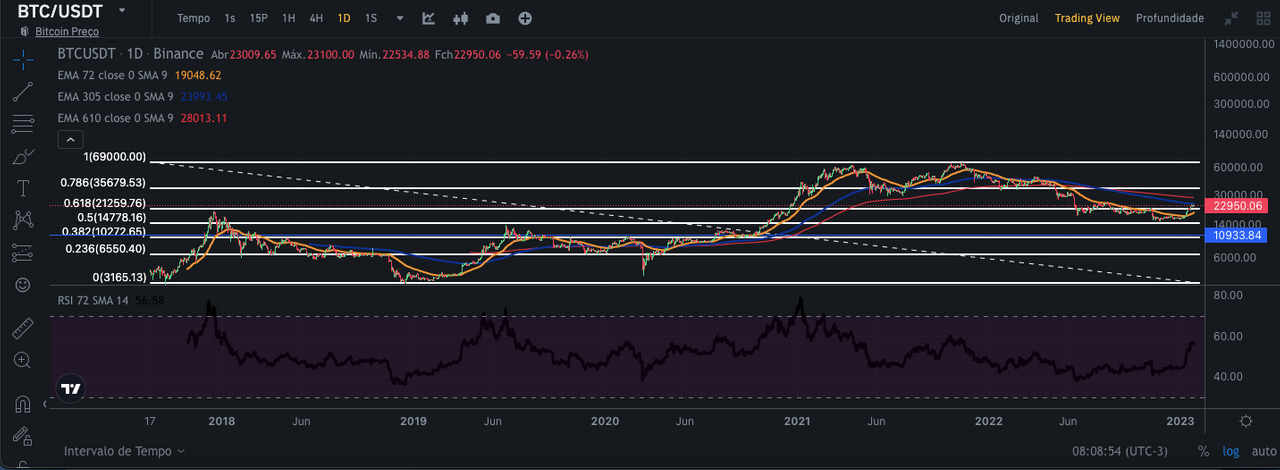This screenshot has height=470, width=1280.
Task: Click the 08:08:54 (UTC-3) timezone
Action: pos(1119,452)
